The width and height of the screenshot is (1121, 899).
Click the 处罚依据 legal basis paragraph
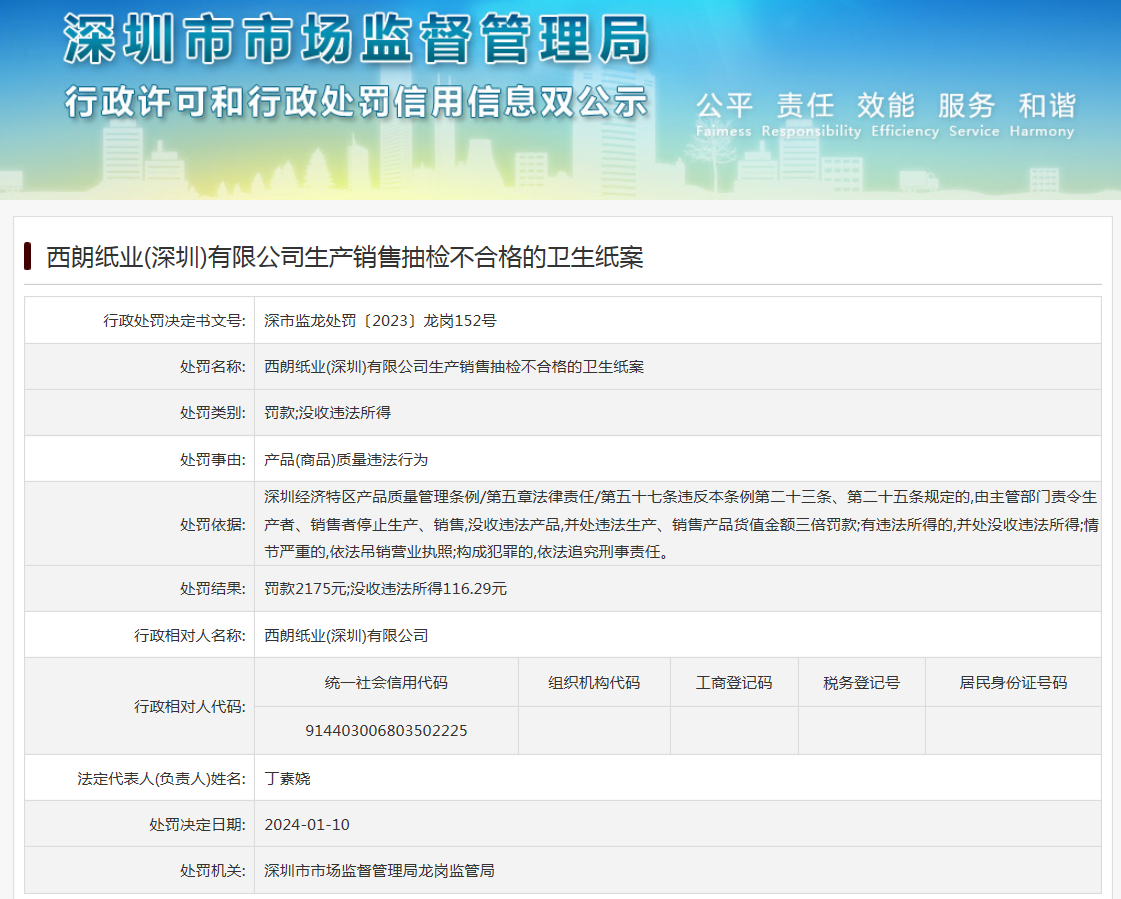(680, 524)
